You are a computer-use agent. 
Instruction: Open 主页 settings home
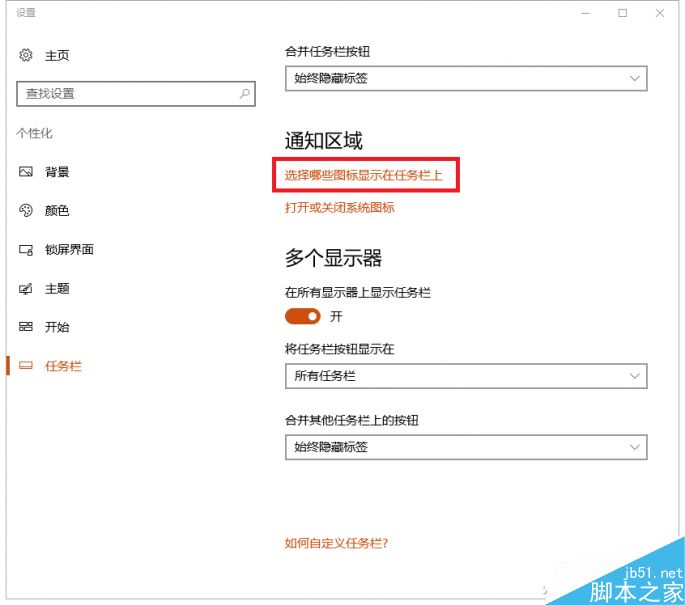pyautogui.click(x=57, y=55)
